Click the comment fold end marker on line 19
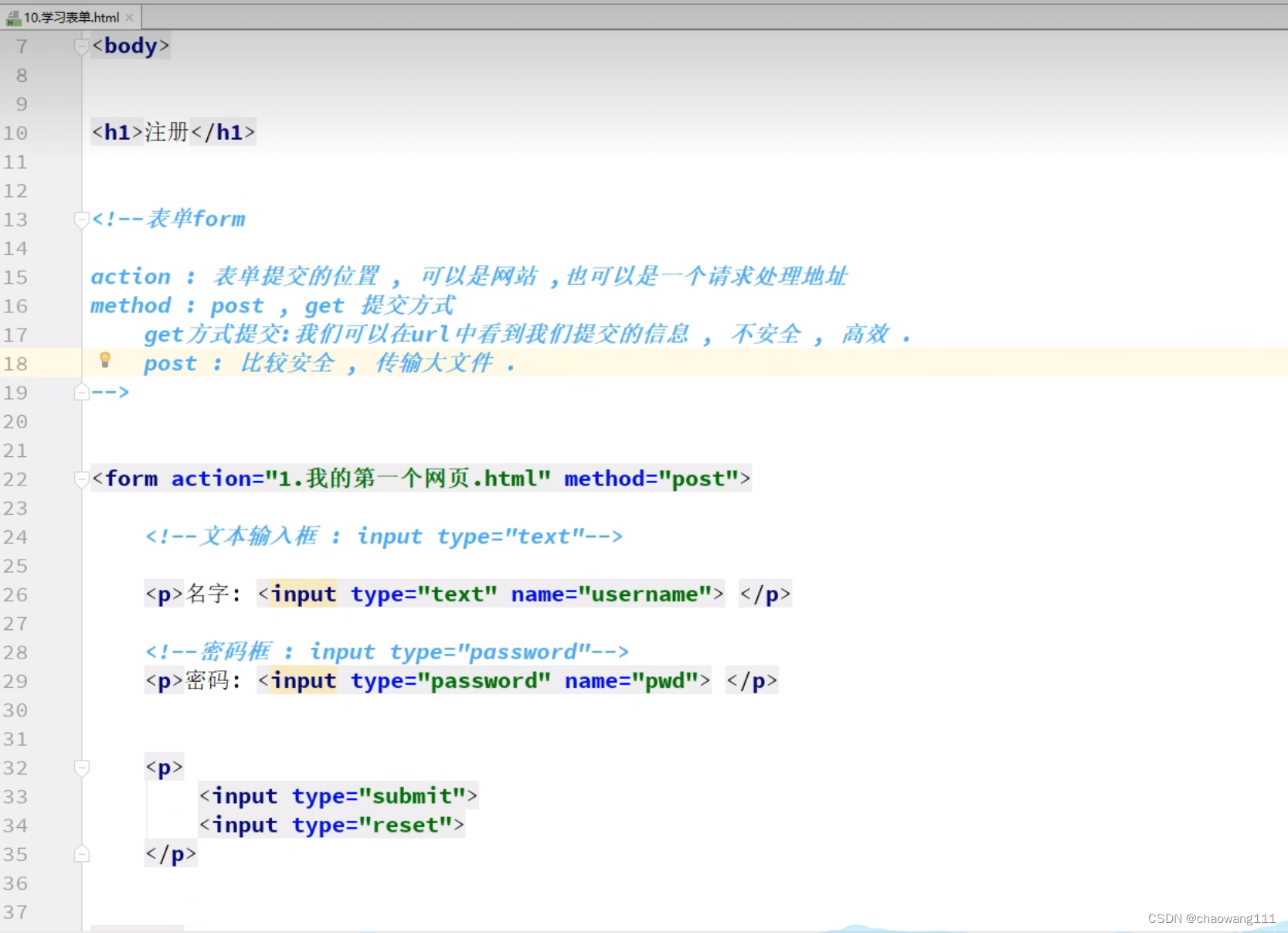Viewport: 1288px width, 933px height. pos(81,391)
